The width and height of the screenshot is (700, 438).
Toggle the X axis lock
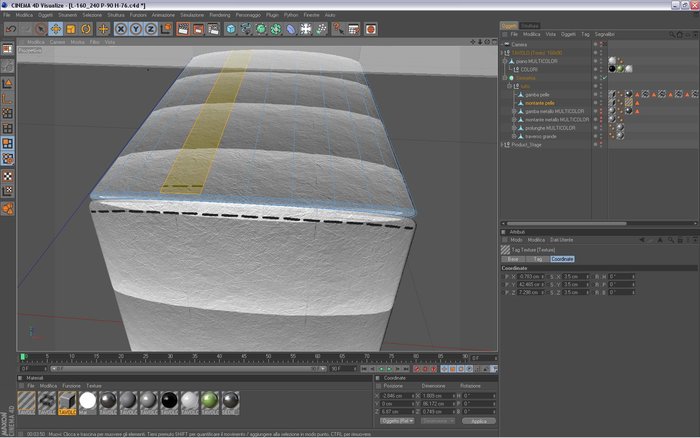(x=121, y=29)
